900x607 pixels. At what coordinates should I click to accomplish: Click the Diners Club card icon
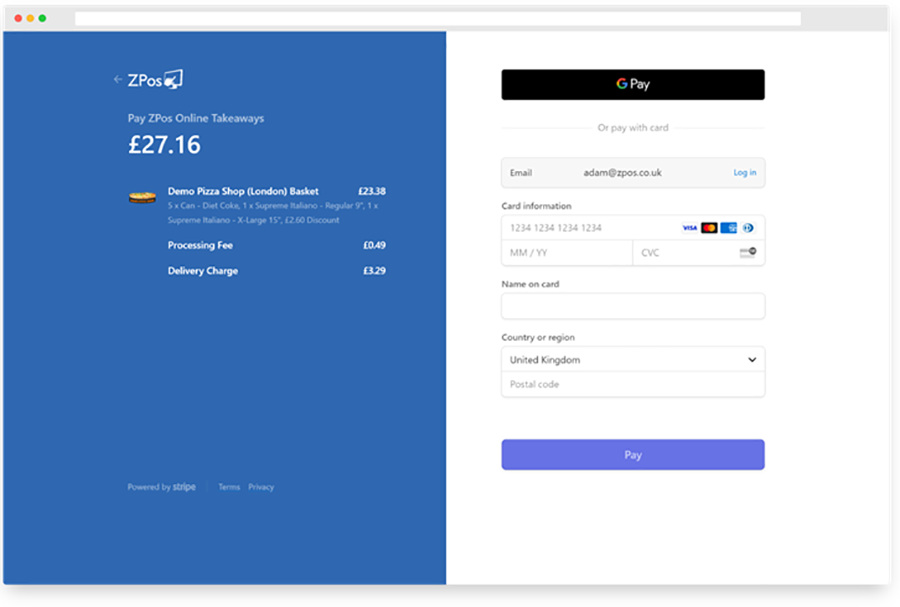pyautogui.click(x=748, y=228)
